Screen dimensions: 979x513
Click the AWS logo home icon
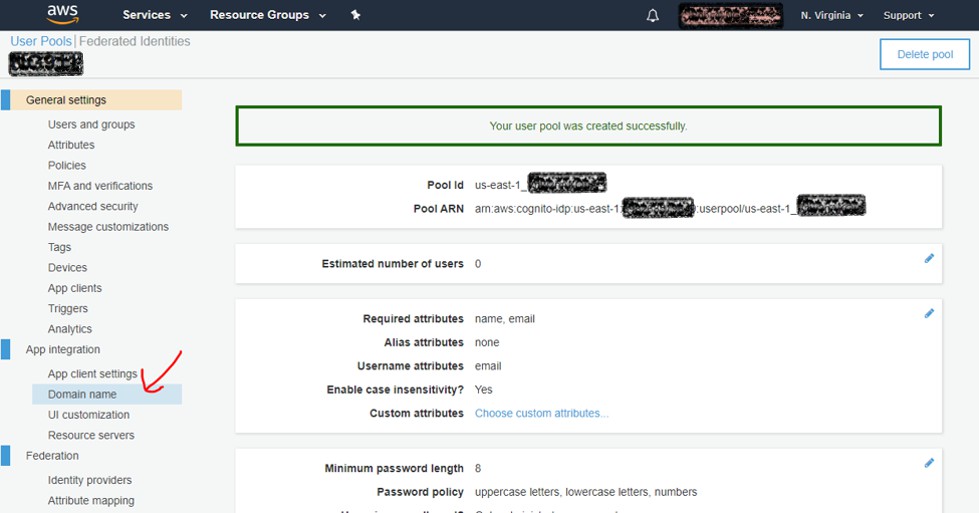point(62,15)
